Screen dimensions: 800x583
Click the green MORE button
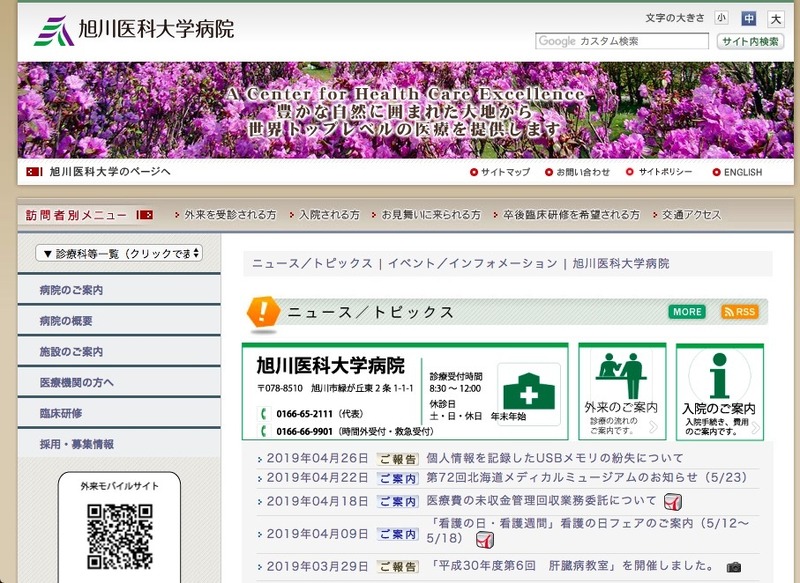tap(687, 312)
